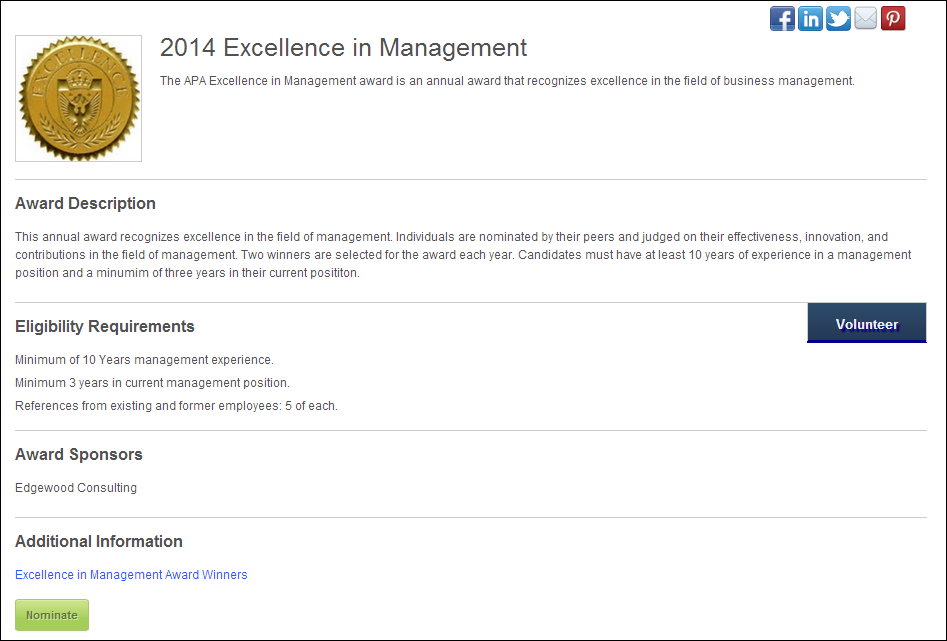
Task: Click the Edgewood Consulting sponsor text
Action: tap(76, 488)
